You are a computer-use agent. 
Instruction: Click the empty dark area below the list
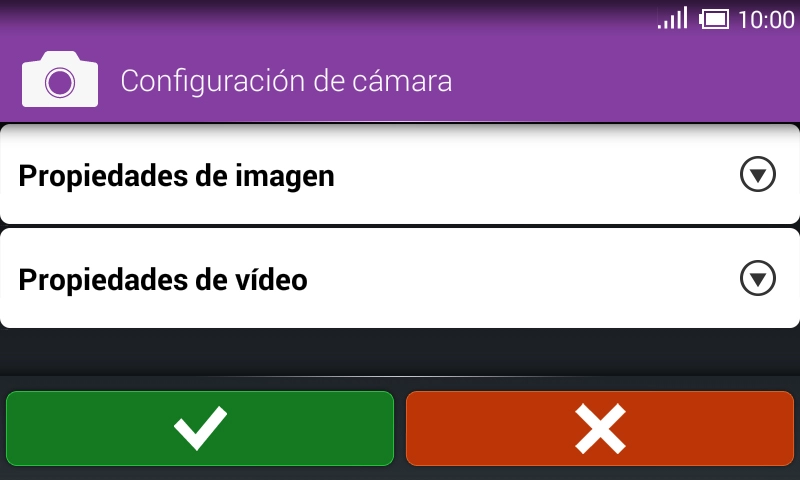400,352
